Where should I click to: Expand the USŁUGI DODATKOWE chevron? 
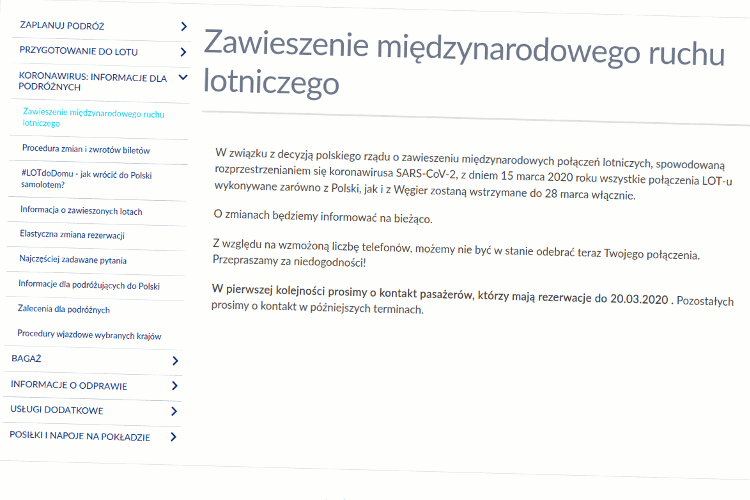tap(174, 411)
